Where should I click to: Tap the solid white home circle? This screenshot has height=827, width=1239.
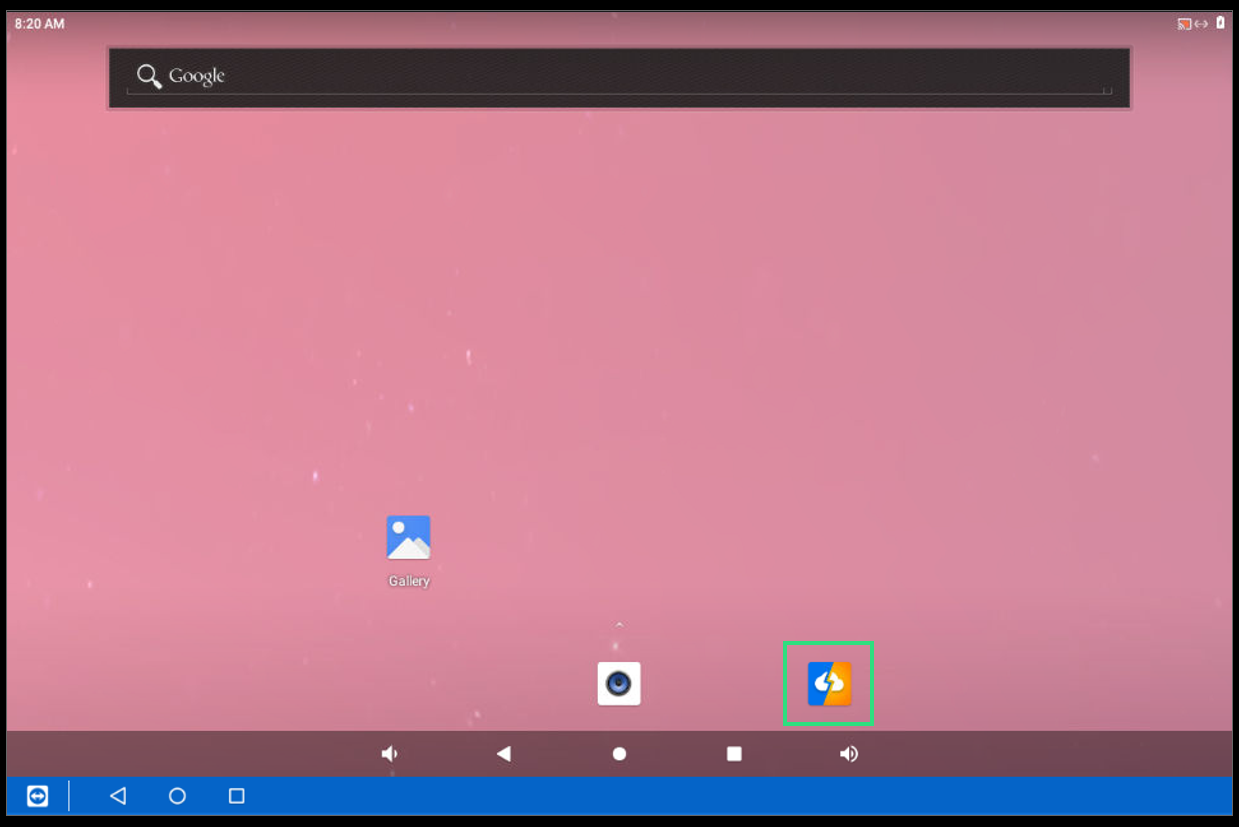pyautogui.click(x=619, y=754)
